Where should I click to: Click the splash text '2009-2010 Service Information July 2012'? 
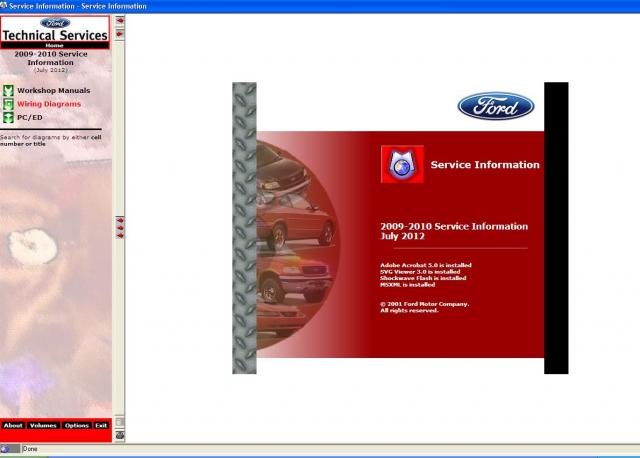pos(454,231)
